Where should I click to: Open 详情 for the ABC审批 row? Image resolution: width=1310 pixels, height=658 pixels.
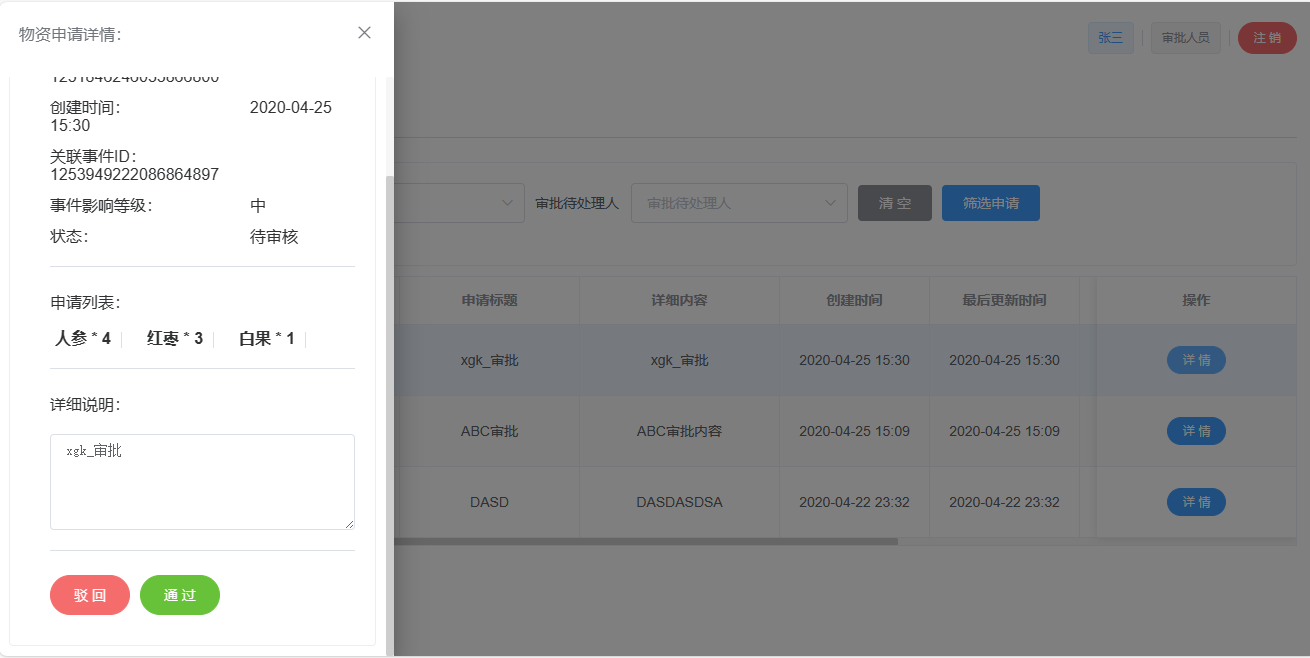click(x=1196, y=430)
